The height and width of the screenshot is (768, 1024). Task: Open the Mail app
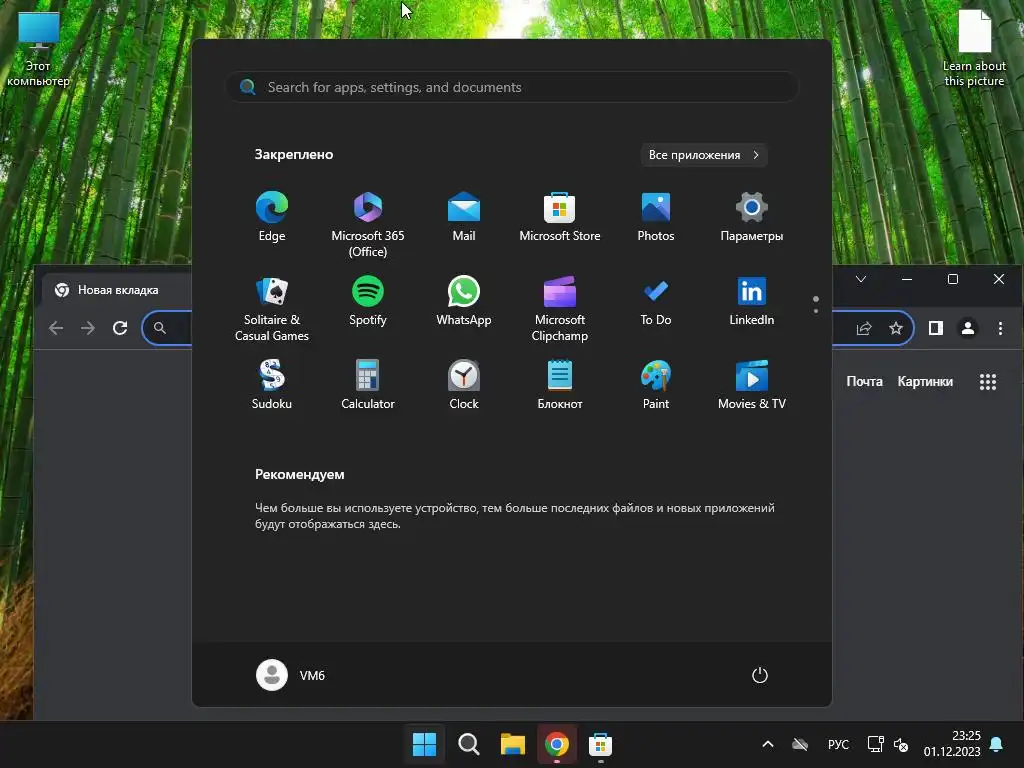pyautogui.click(x=464, y=217)
